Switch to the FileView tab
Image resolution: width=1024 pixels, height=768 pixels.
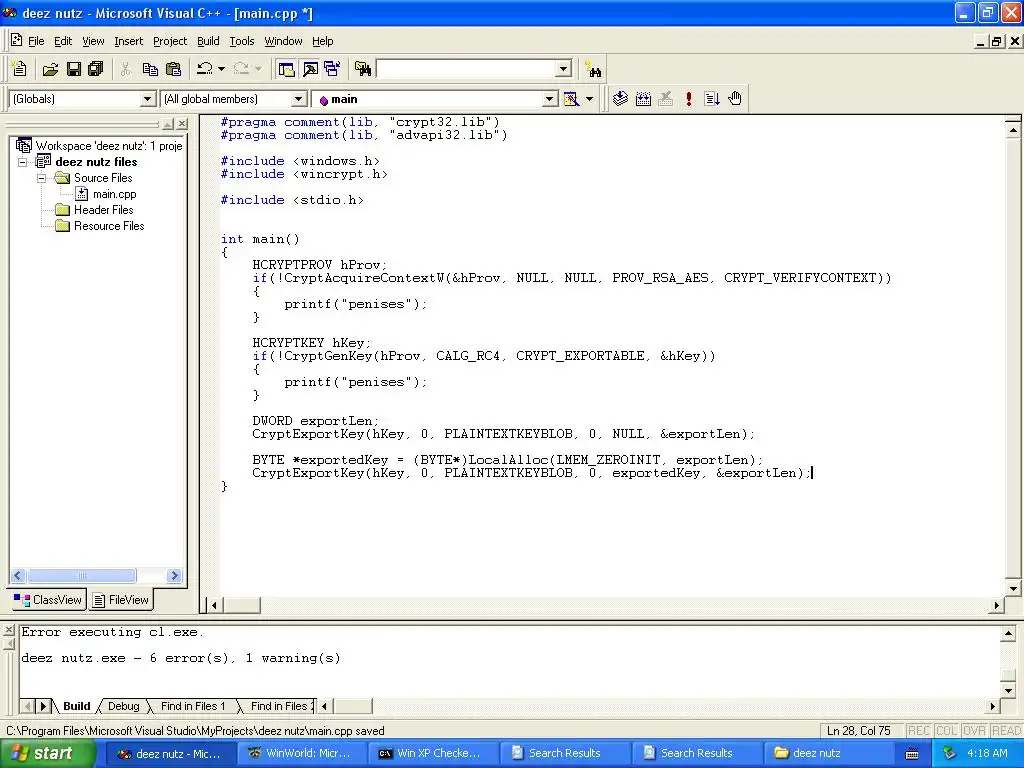121,600
